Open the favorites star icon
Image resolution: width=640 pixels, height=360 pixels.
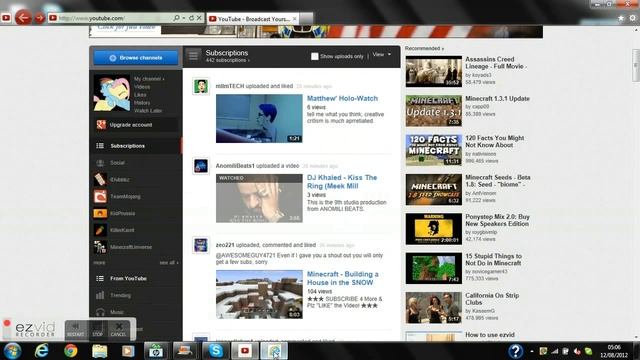(x=621, y=18)
